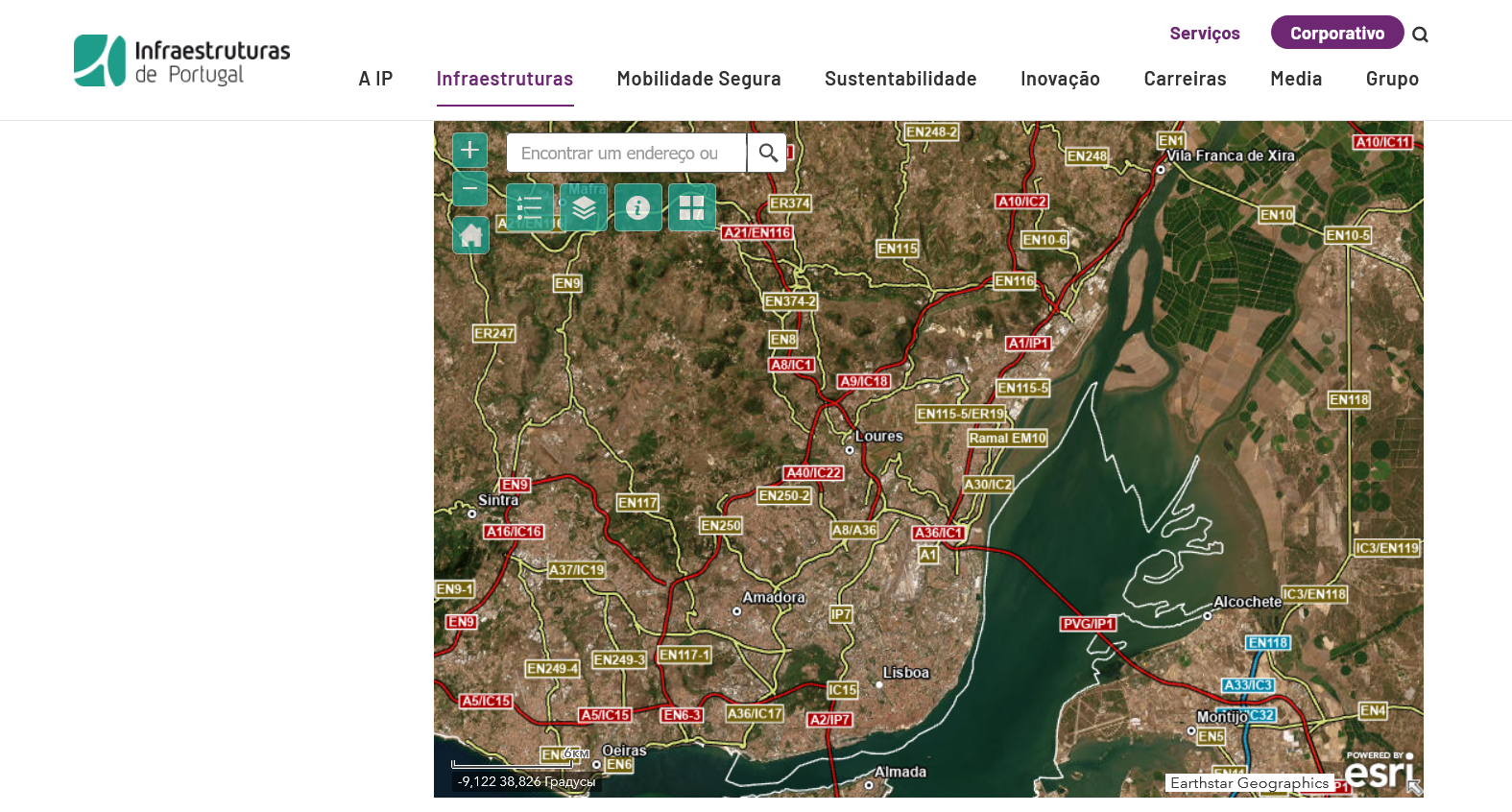Image resolution: width=1512 pixels, height=812 pixels.
Task: Click the map corner resize arrow
Action: [1415, 788]
